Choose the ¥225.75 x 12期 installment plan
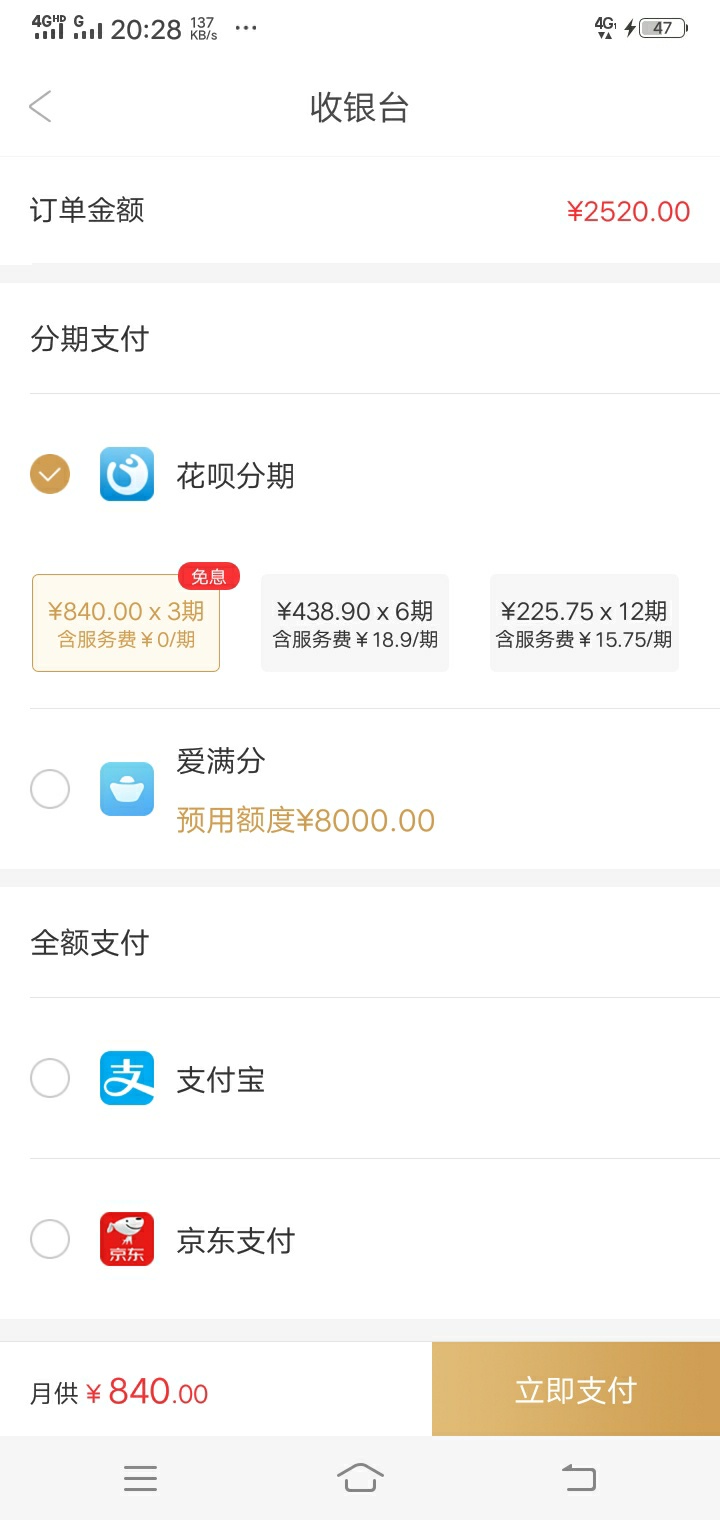The image size is (720, 1520). (584, 622)
